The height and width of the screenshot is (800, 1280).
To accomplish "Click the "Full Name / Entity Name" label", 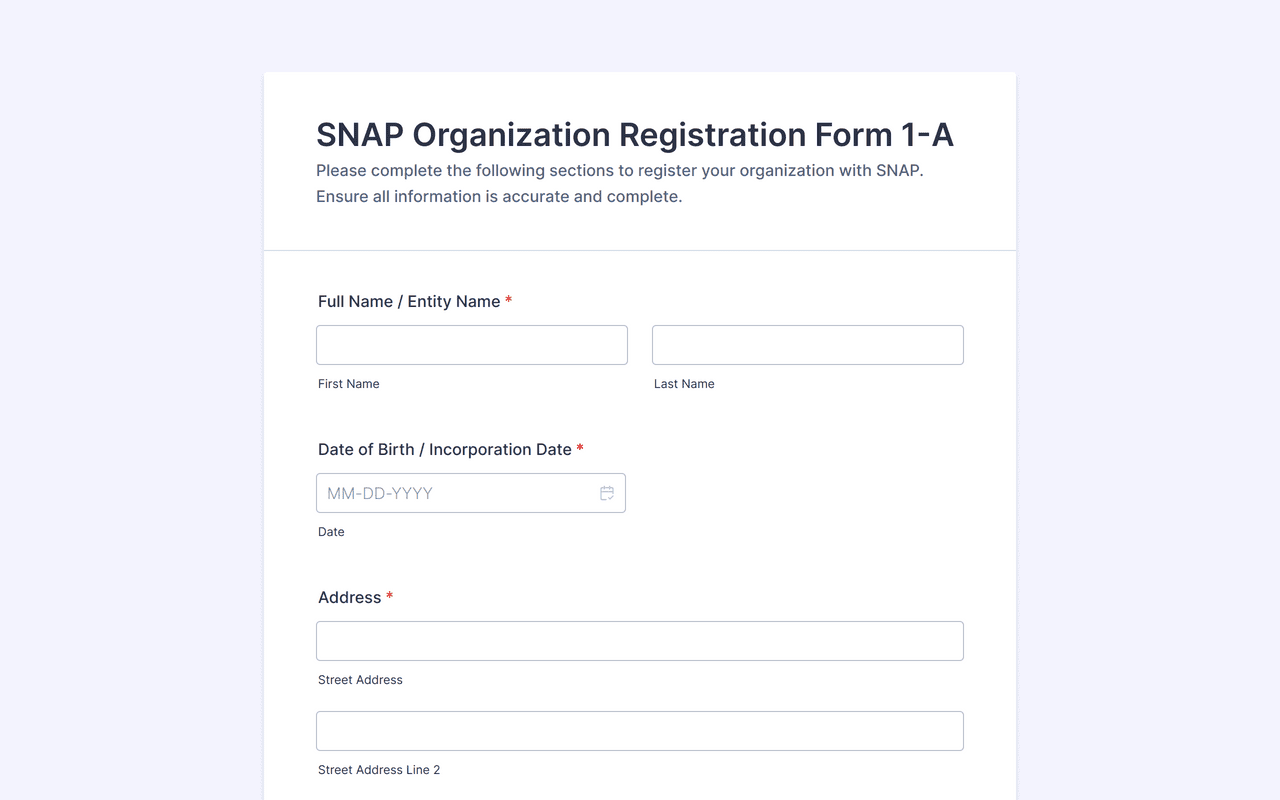I will point(409,301).
